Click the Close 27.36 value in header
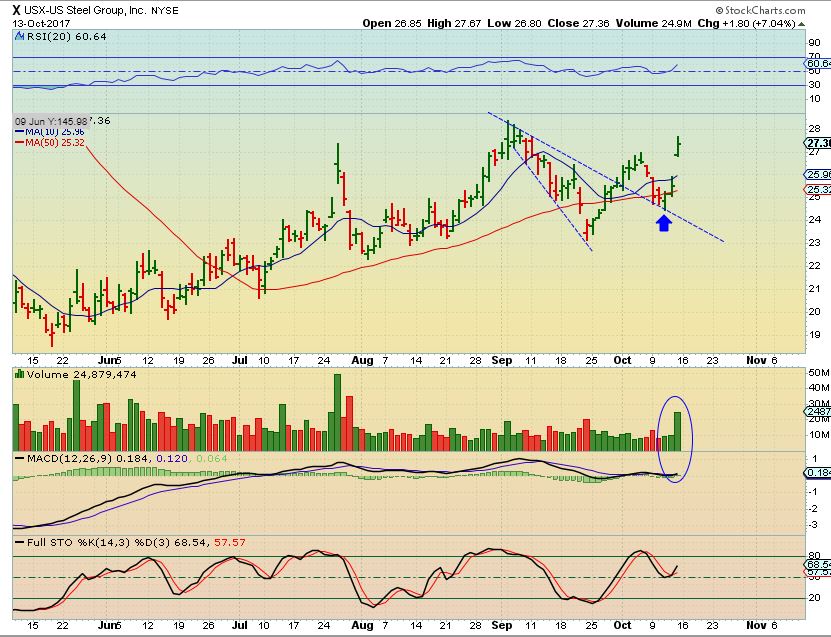Viewport: 831px width, 637px height. [578, 23]
